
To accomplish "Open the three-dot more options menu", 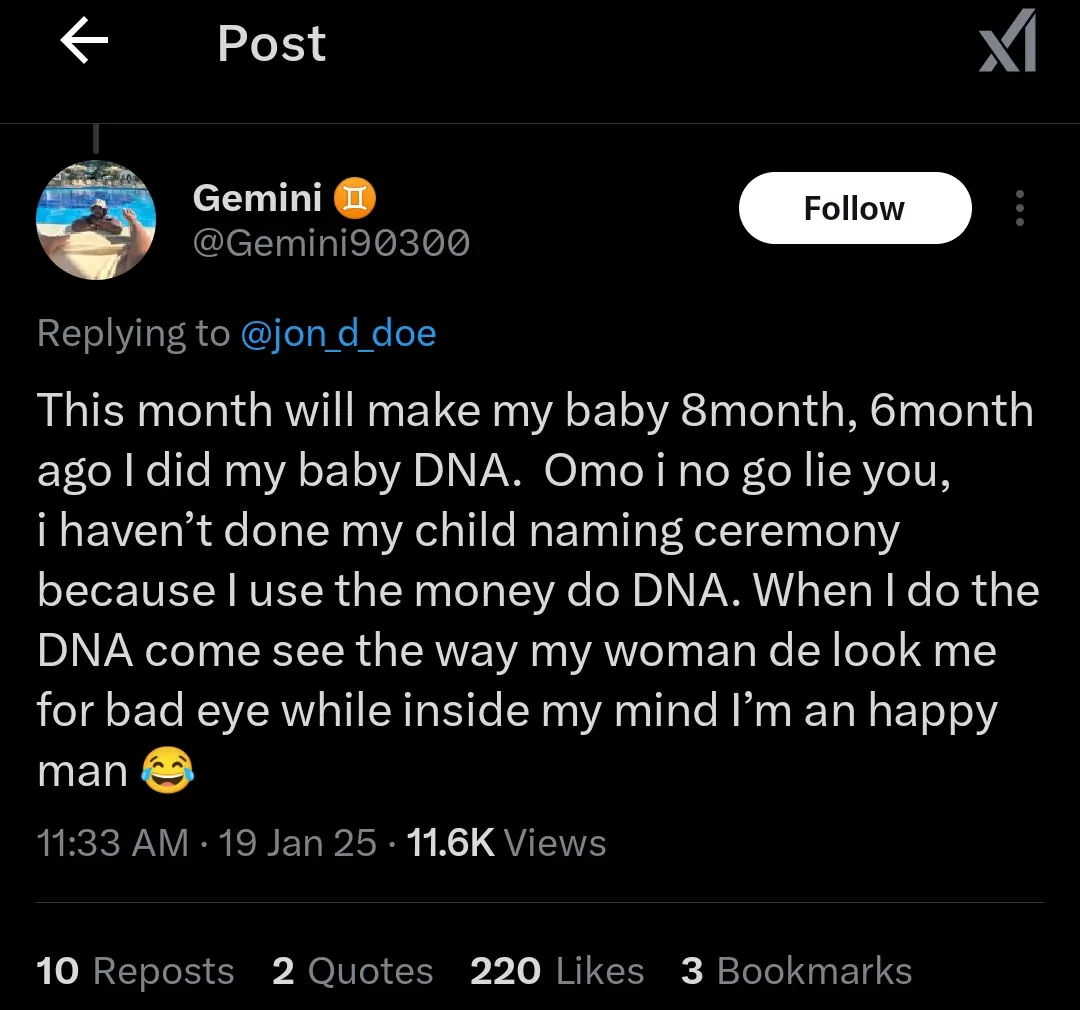I will 1019,208.
